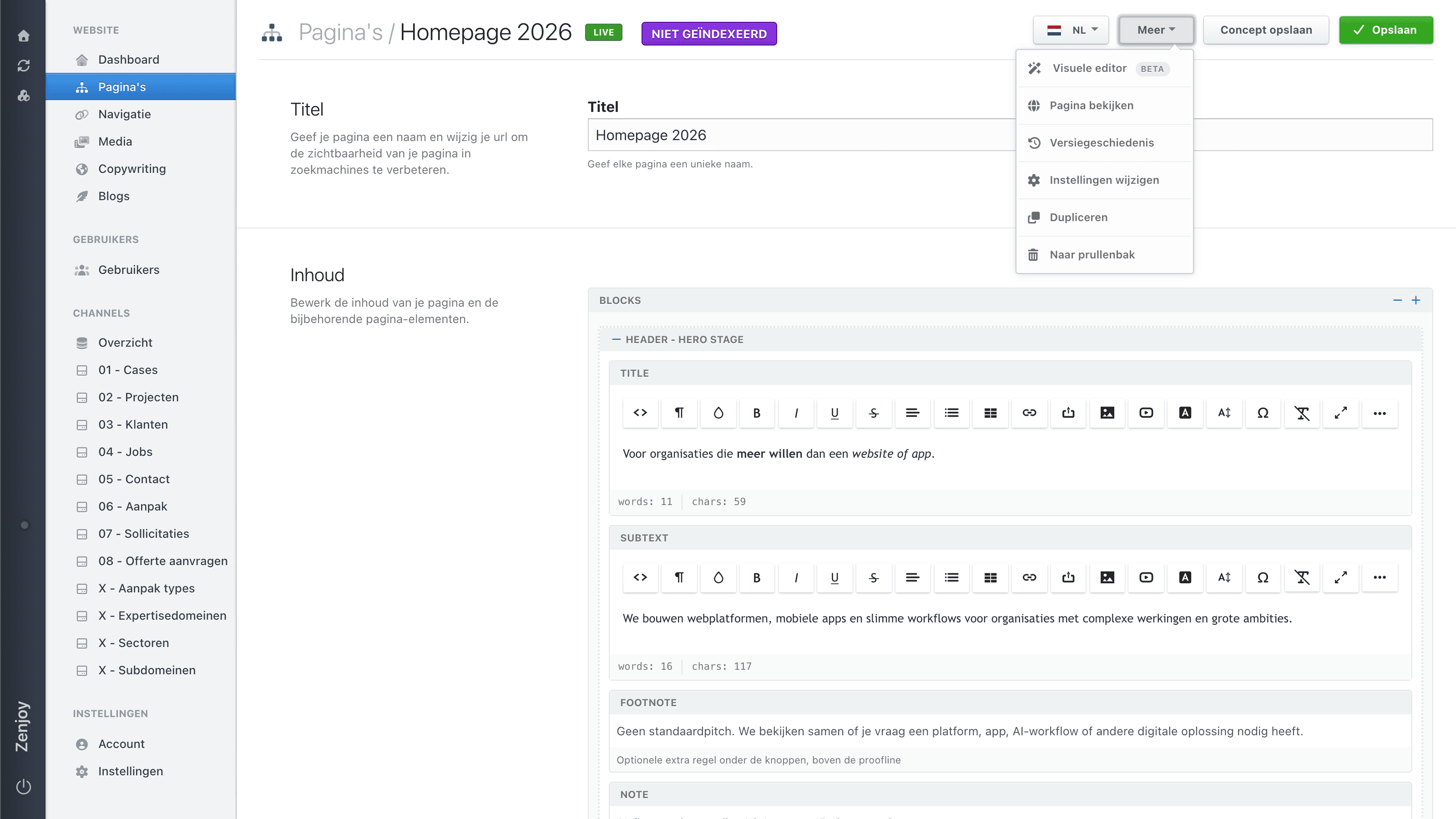Viewport: 1456px width, 819px height.
Task: Toggle bold in the TITLE editor
Action: pyautogui.click(x=757, y=413)
